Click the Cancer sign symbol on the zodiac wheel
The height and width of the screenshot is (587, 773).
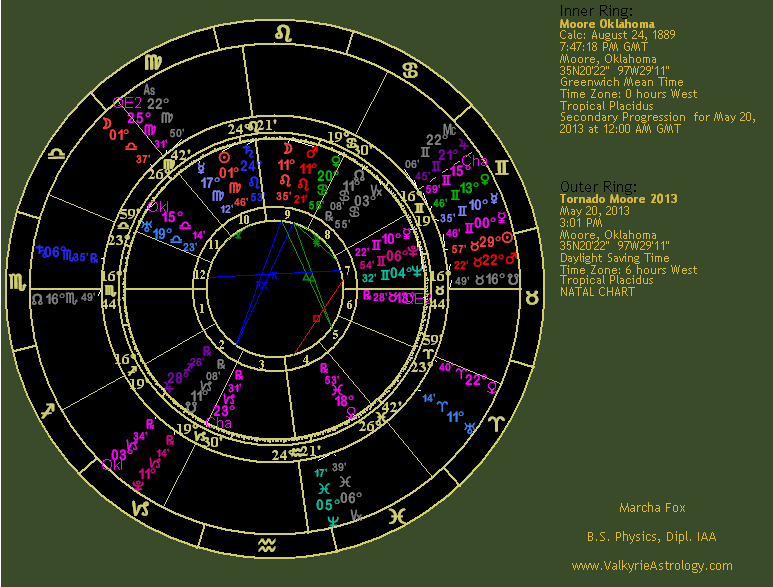(408, 71)
